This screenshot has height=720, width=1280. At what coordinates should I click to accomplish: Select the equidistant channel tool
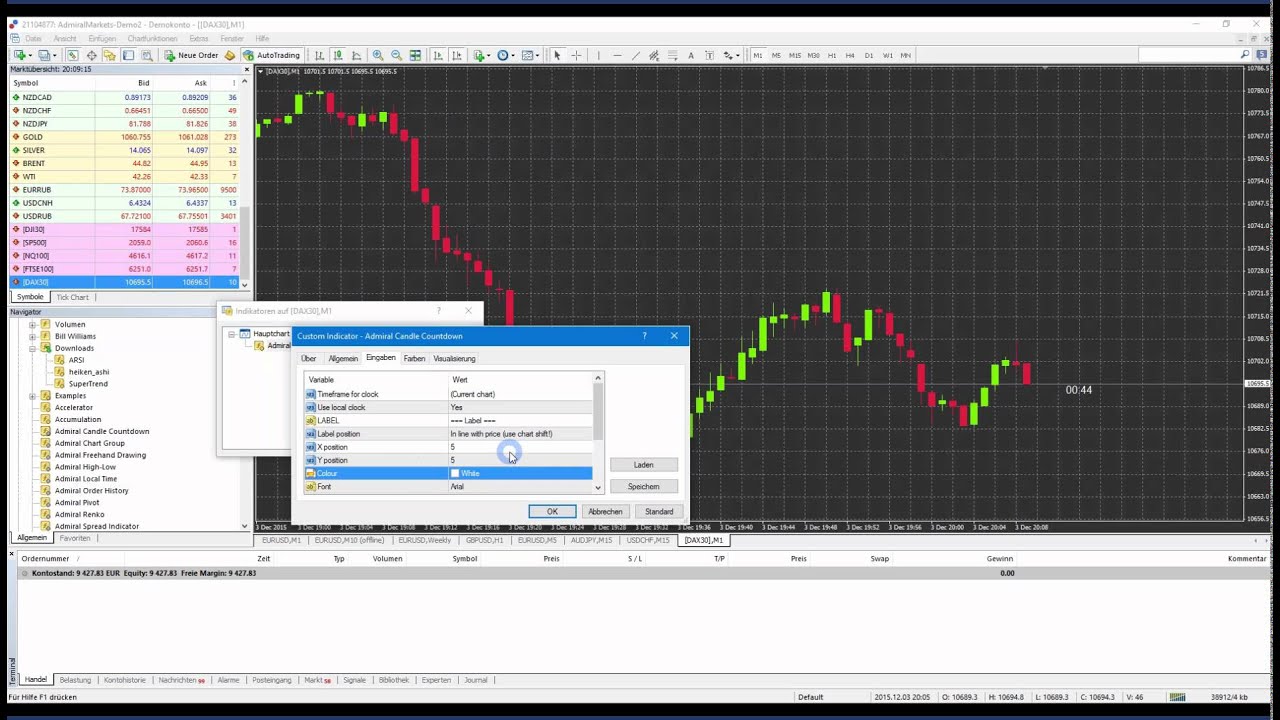pos(654,55)
